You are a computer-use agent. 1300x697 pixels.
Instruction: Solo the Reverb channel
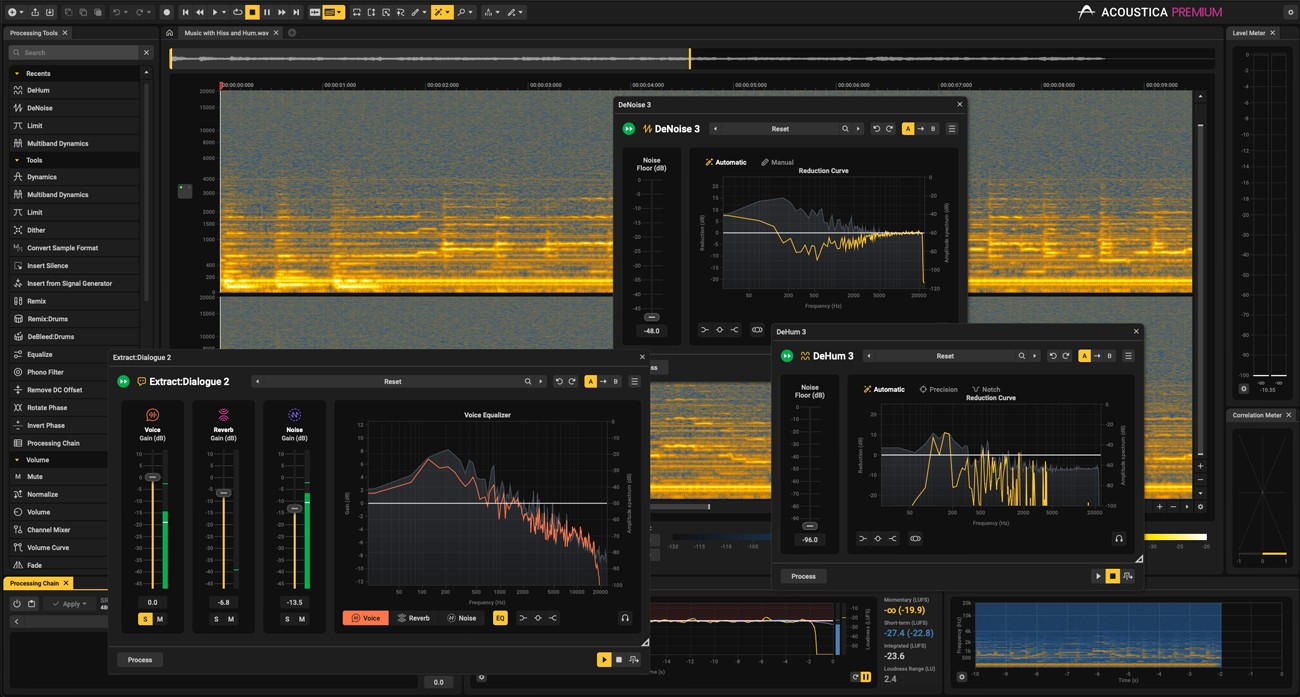pos(216,619)
